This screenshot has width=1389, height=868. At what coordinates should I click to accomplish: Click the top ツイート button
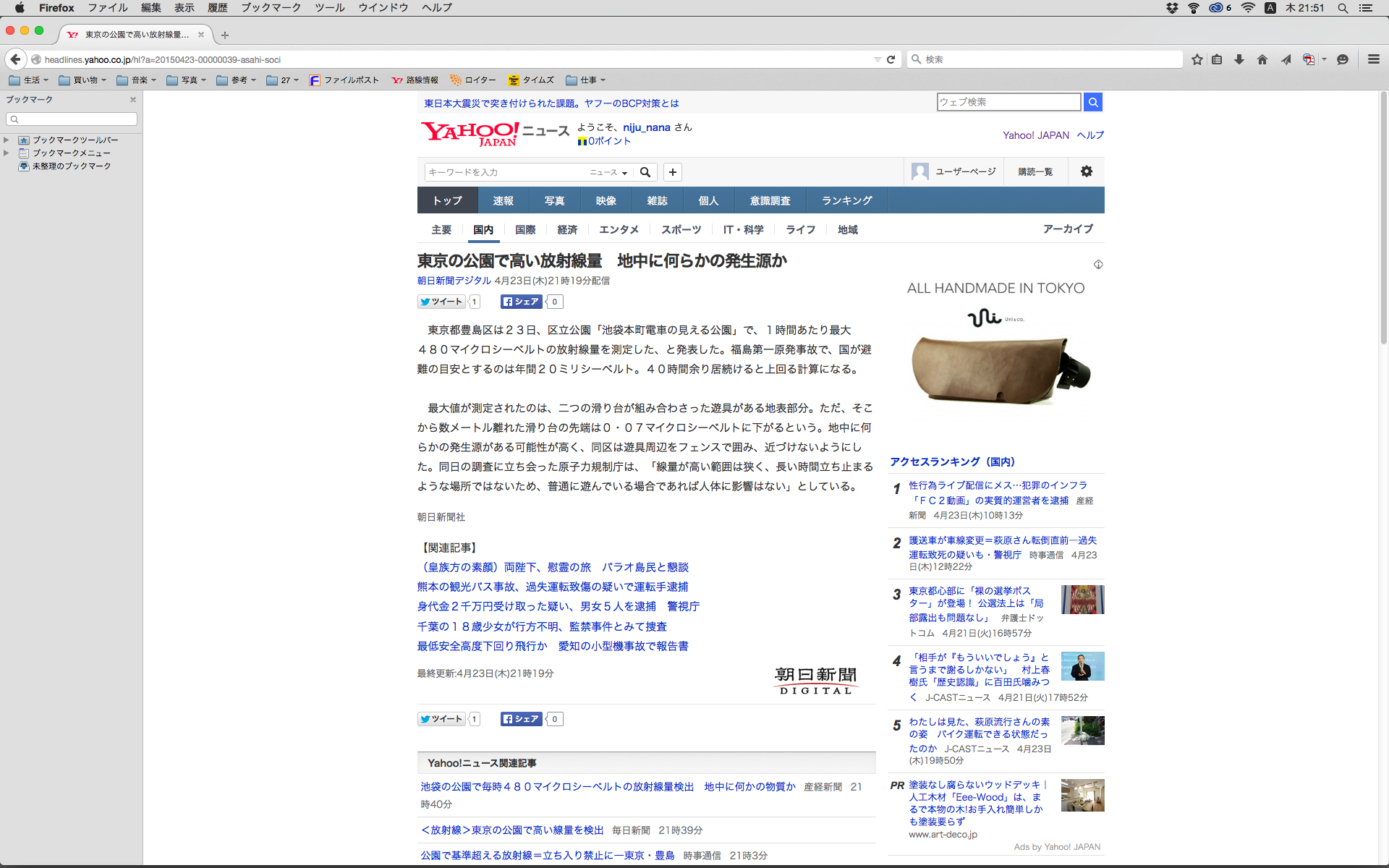tap(441, 302)
